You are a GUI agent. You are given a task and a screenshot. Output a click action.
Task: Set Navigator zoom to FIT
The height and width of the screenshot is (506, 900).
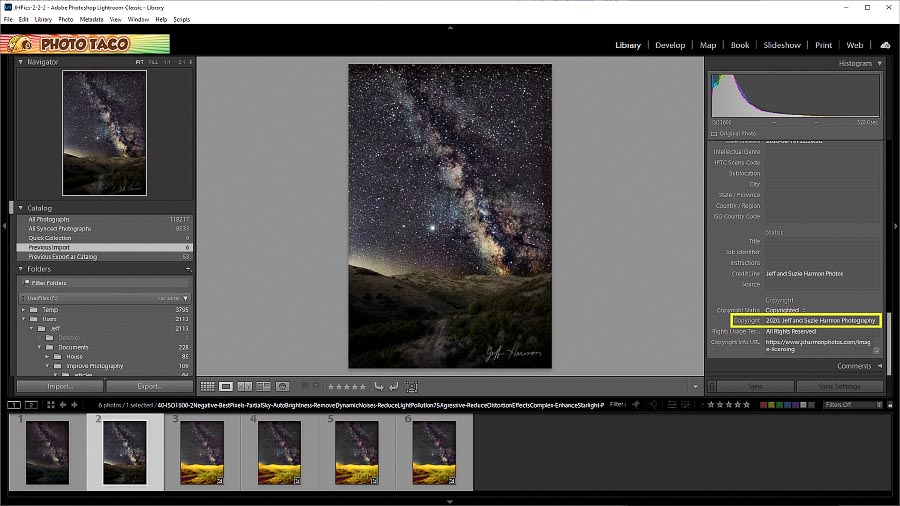click(x=139, y=62)
